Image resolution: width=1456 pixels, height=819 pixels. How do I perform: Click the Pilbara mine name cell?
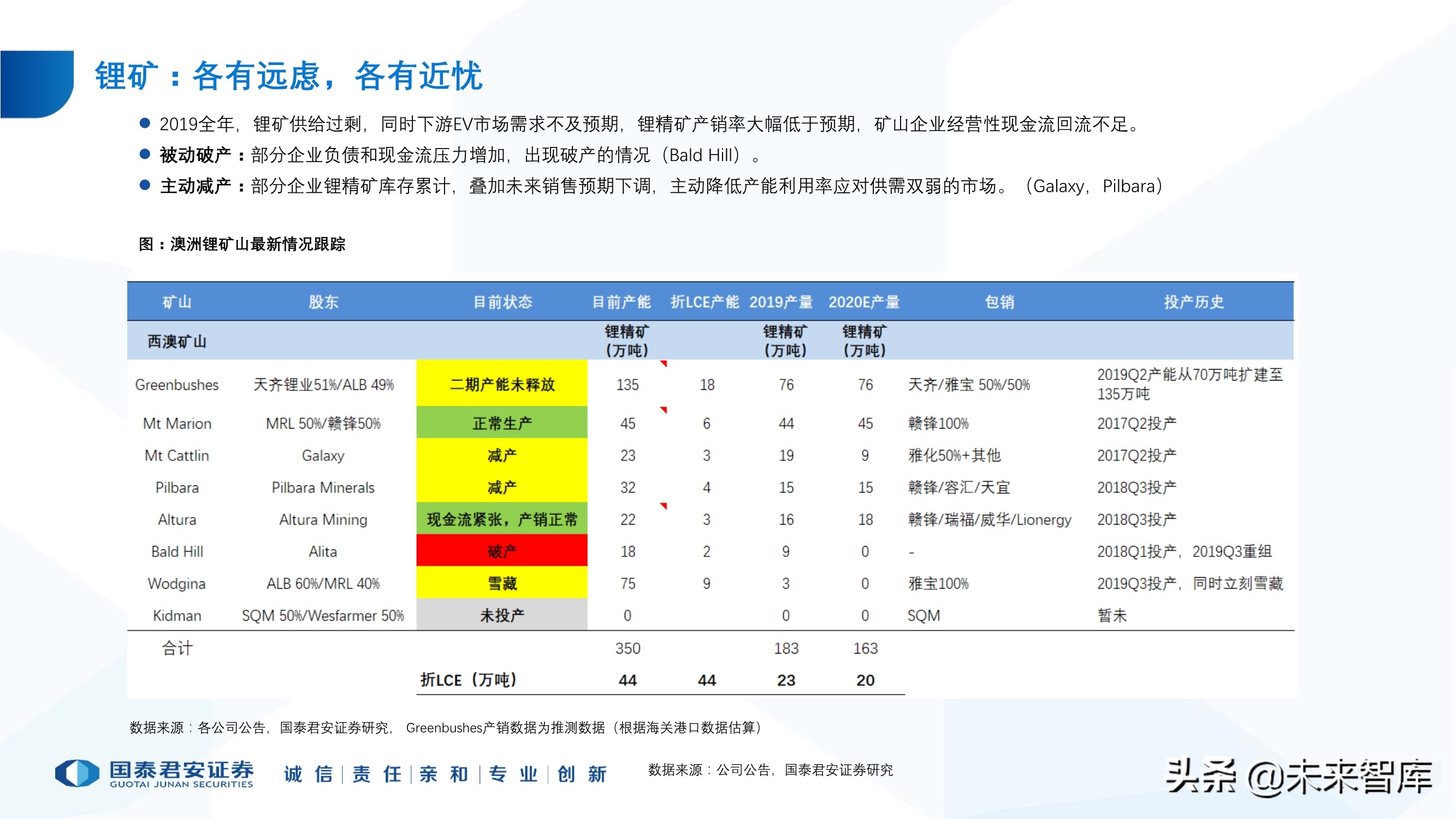click(177, 488)
